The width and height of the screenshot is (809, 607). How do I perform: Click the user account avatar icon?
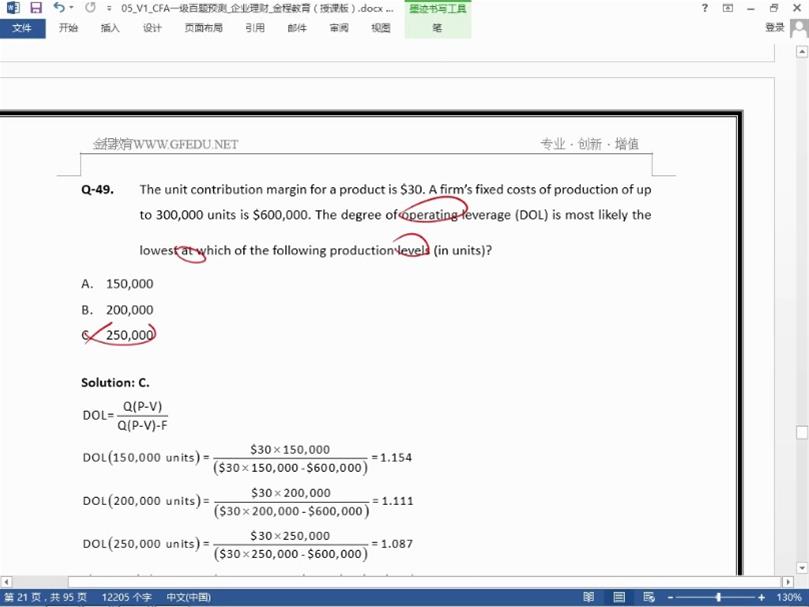click(x=799, y=28)
